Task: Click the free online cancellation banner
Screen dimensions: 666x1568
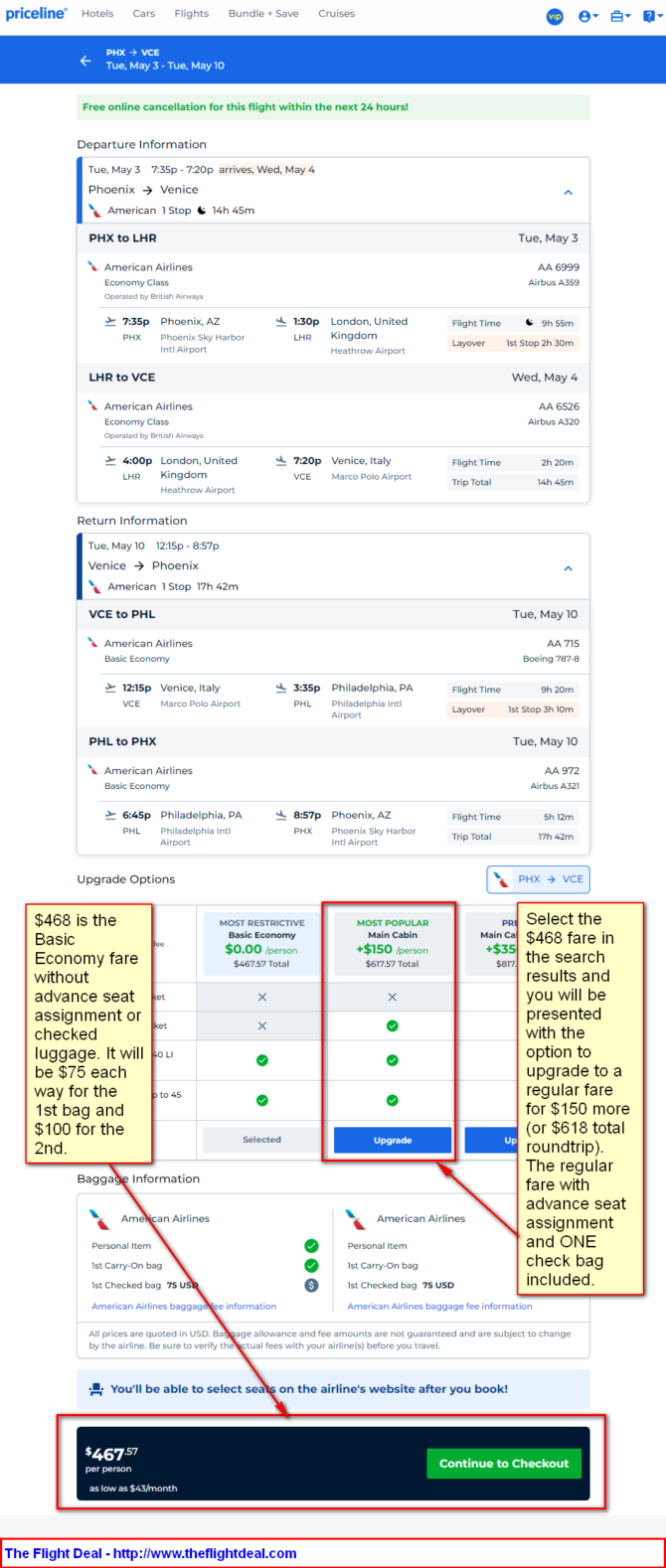Action: point(333,107)
